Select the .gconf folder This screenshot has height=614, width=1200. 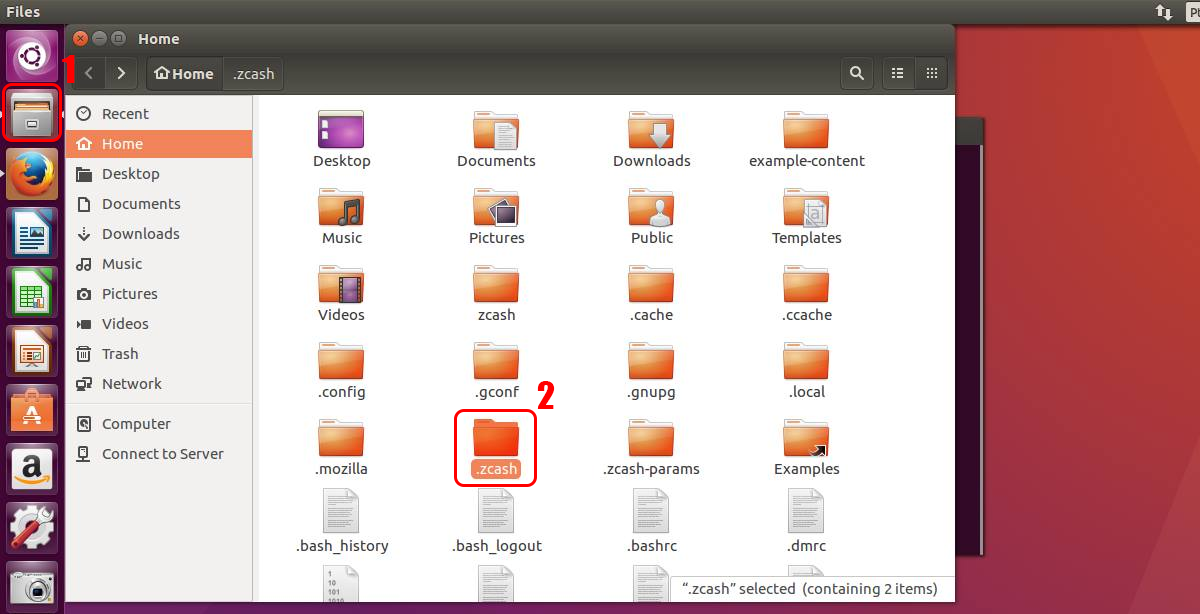click(496, 371)
